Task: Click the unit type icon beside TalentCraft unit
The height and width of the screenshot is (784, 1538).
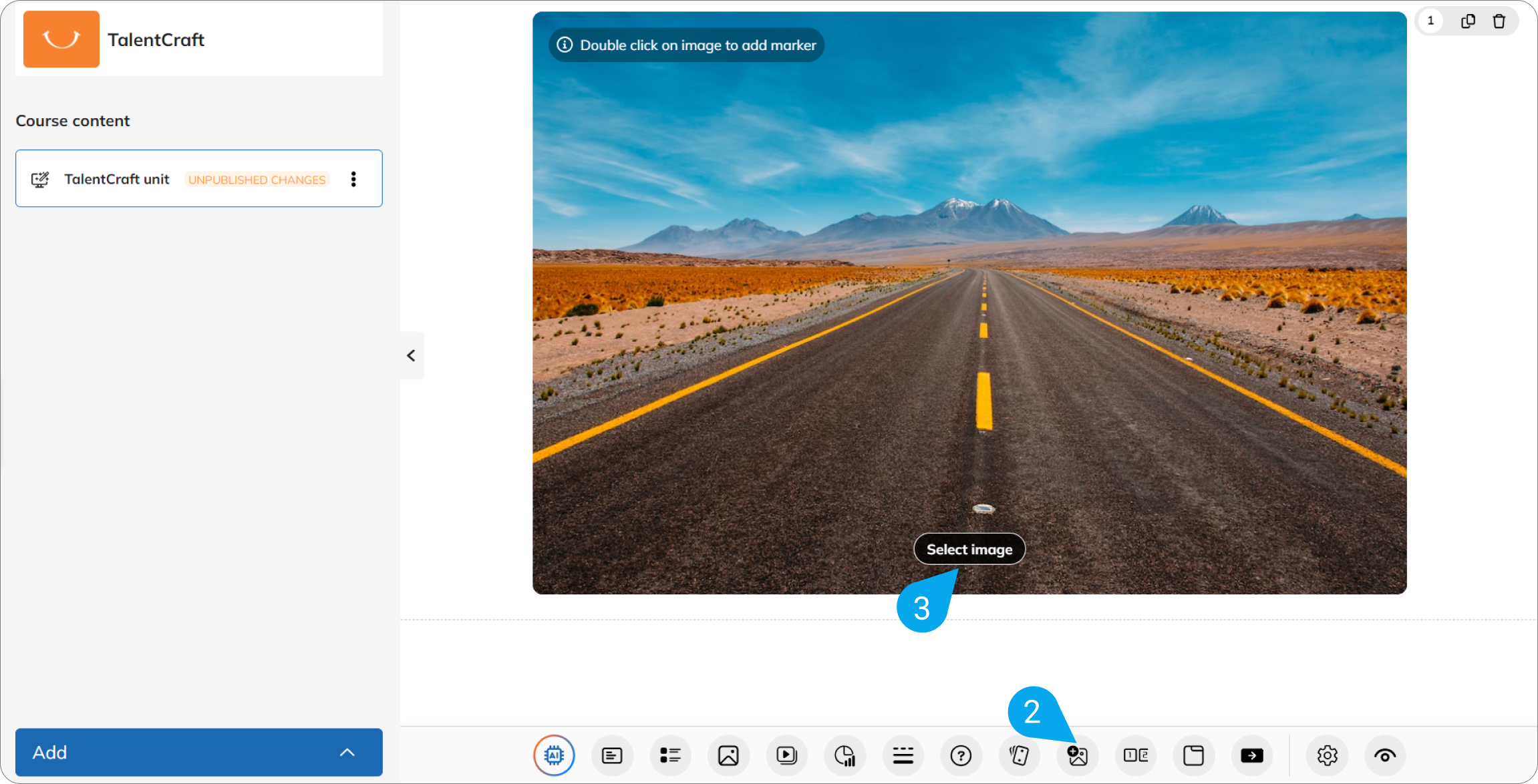Action: [40, 179]
